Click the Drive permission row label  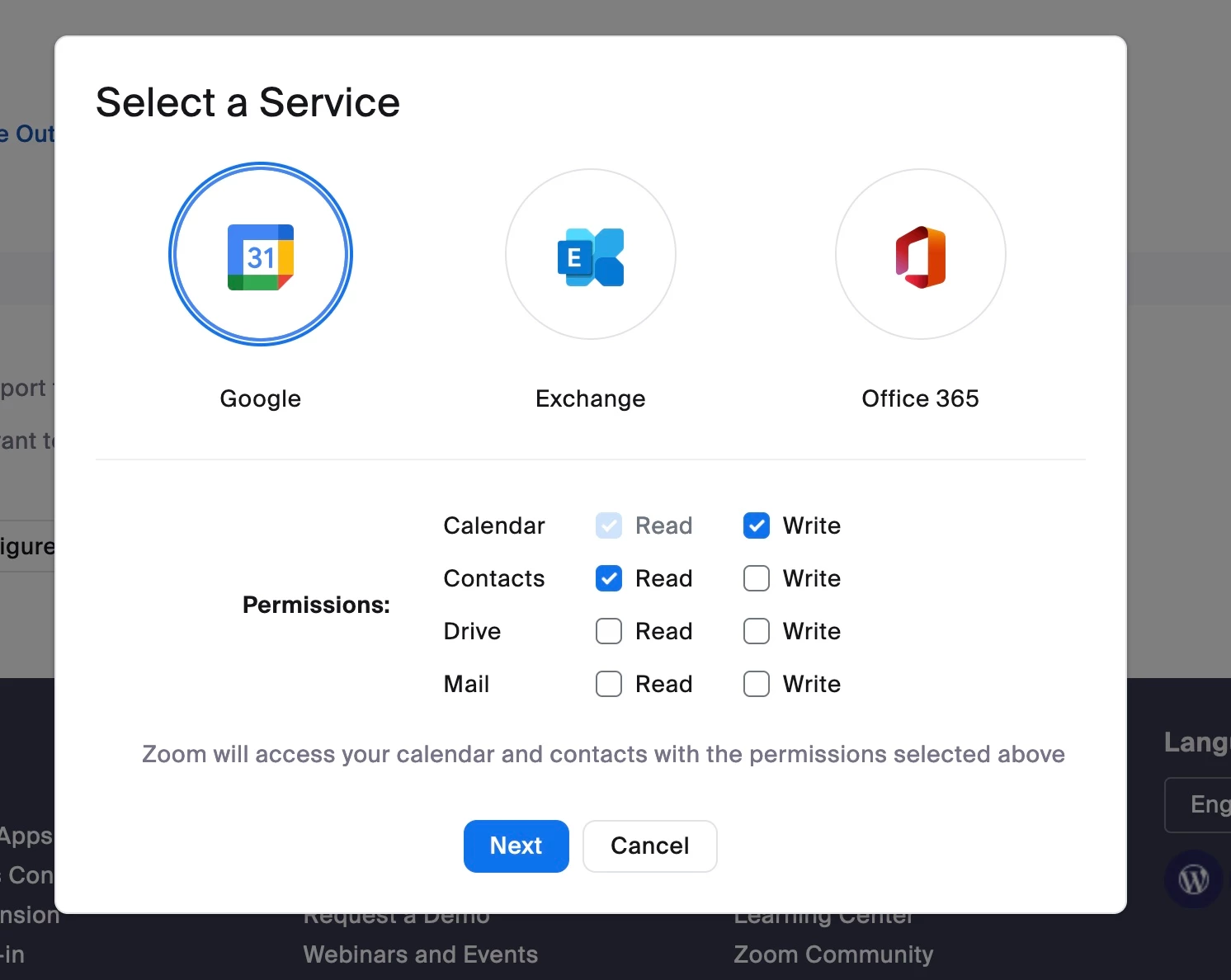coord(472,631)
